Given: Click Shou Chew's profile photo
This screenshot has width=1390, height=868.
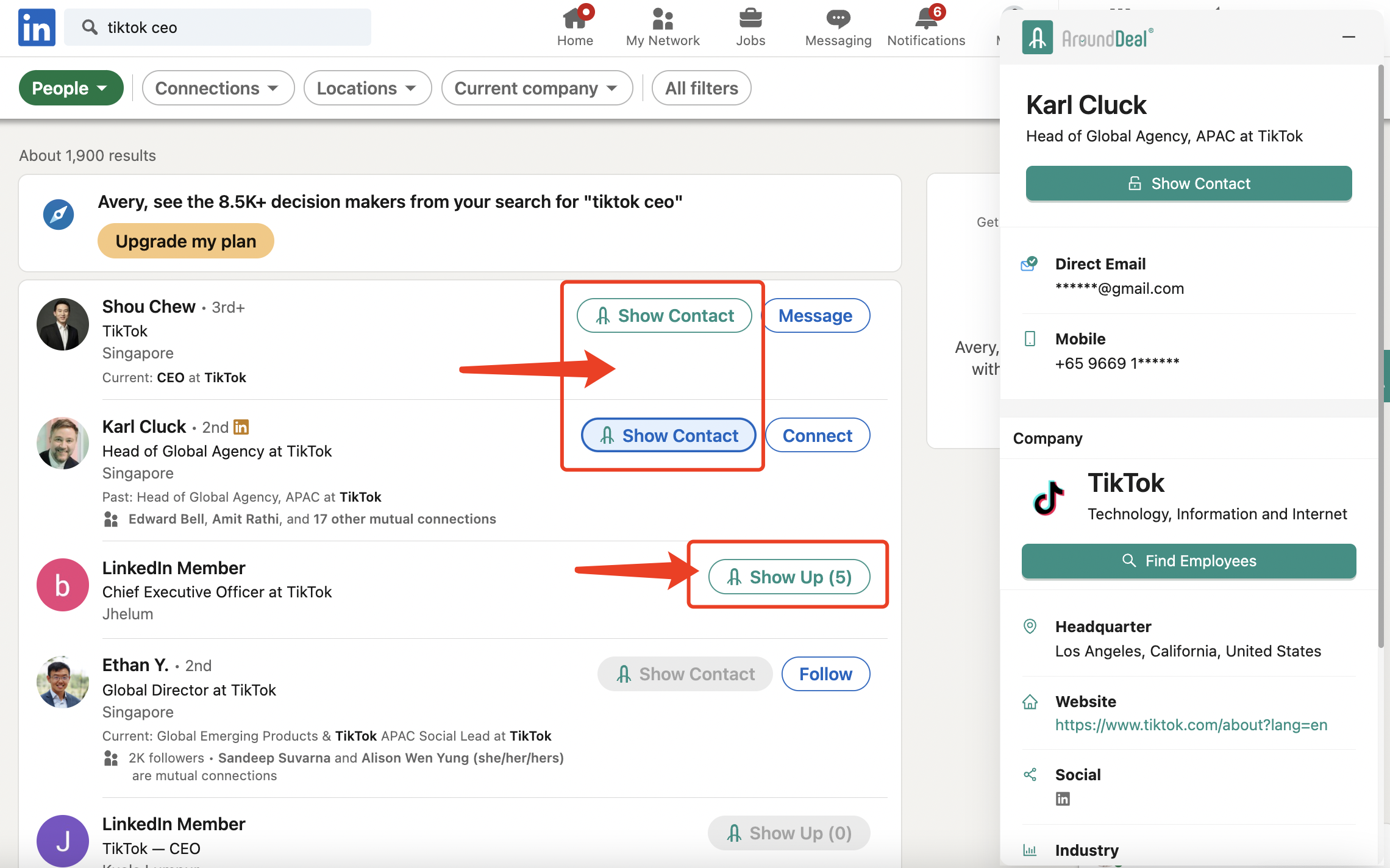Looking at the screenshot, I should pos(63,324).
